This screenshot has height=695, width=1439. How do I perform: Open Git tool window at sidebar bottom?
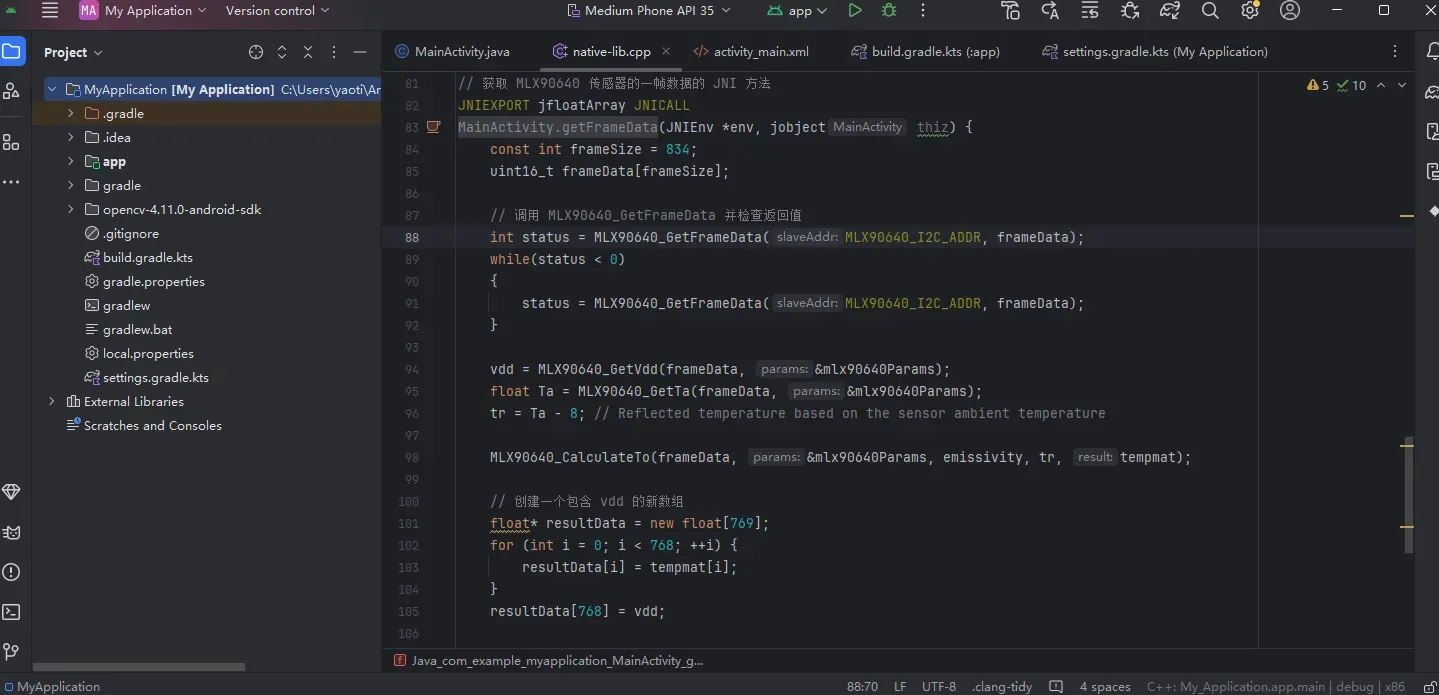11,652
